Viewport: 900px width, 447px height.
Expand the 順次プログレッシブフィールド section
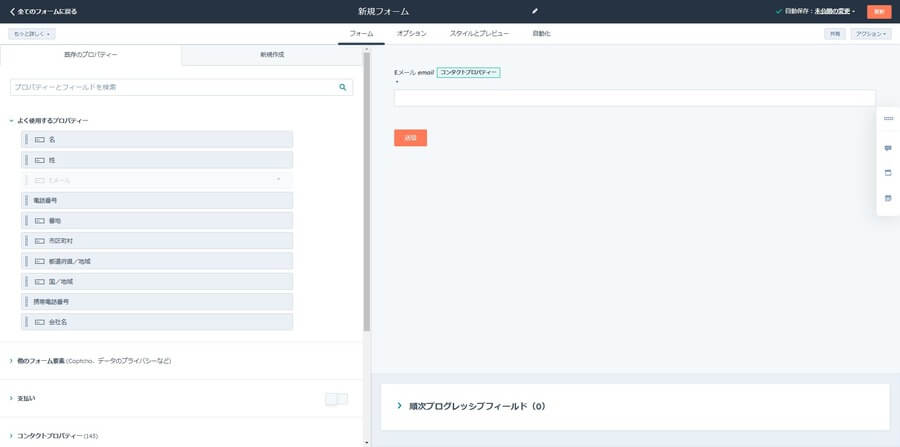(x=400, y=406)
